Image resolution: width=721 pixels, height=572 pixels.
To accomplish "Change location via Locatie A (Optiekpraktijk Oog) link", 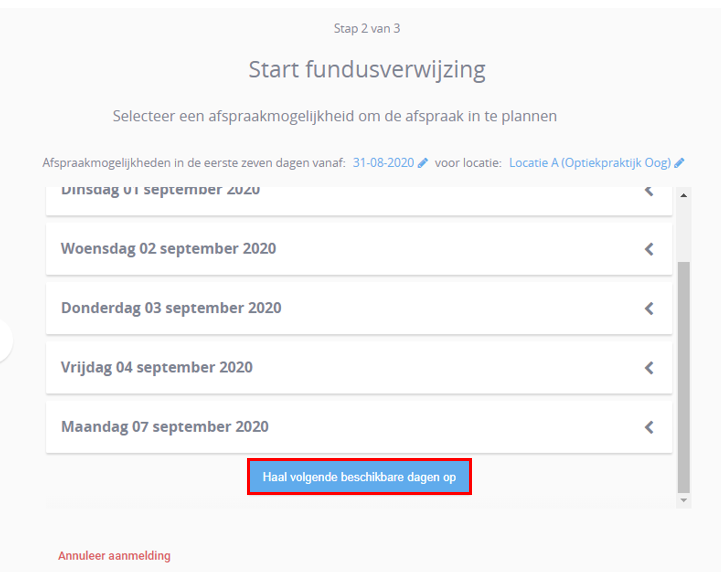I will [590, 163].
